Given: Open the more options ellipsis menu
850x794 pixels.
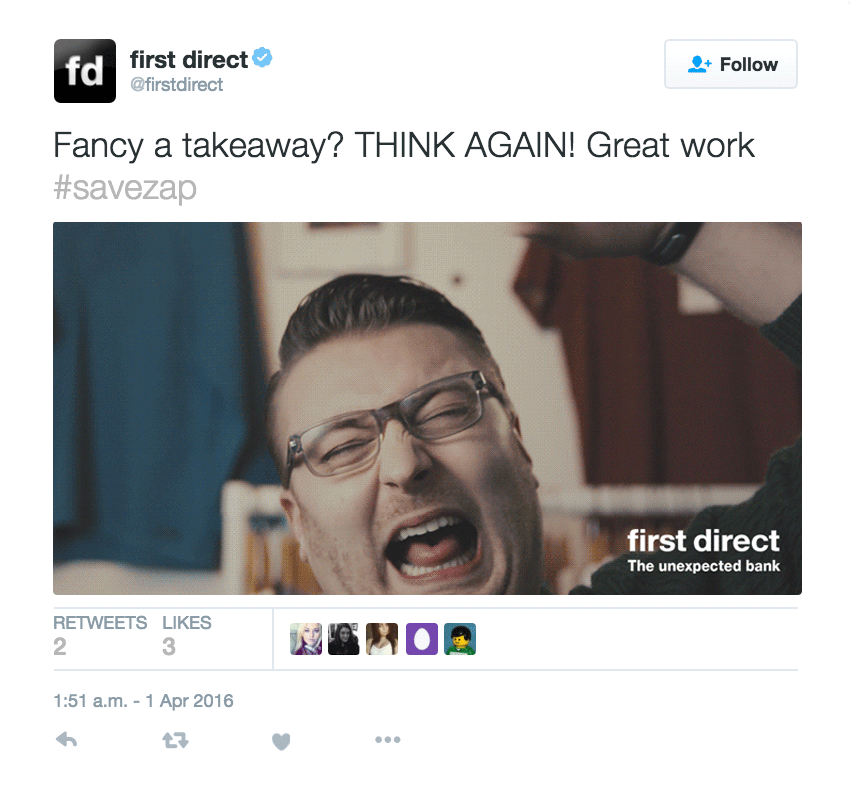Looking at the screenshot, I should [x=388, y=739].
